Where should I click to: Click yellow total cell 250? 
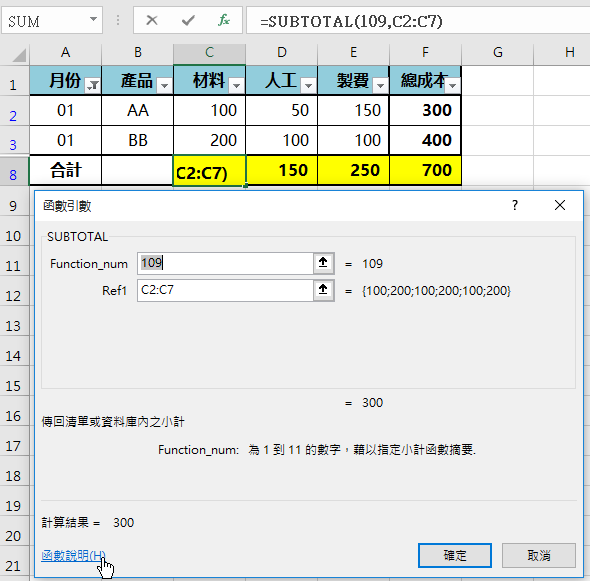coord(353,170)
